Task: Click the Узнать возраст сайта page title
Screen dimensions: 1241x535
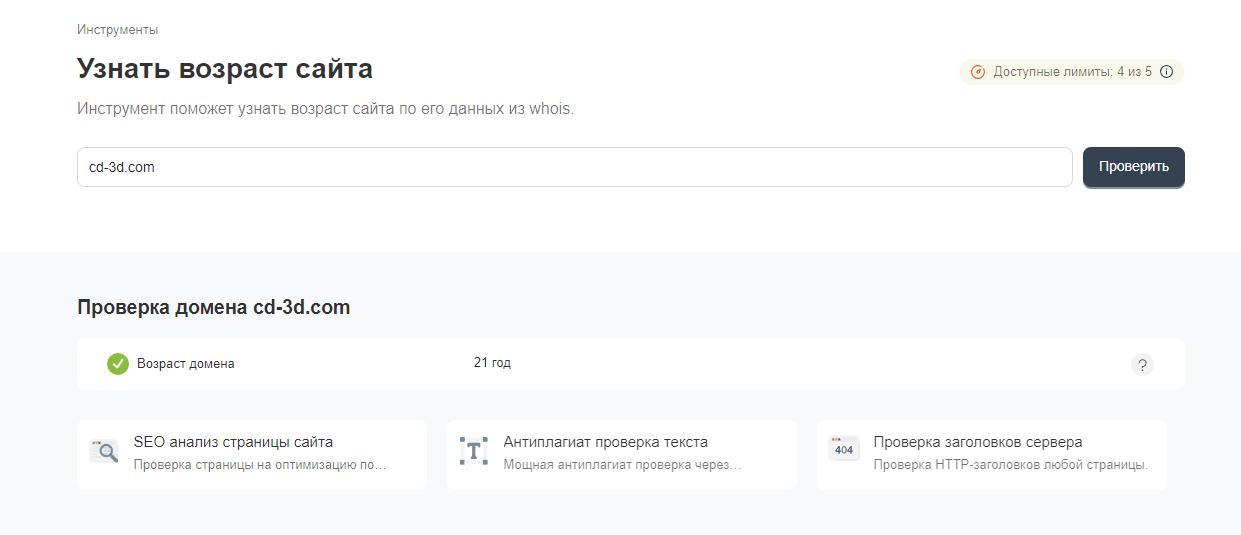Action: [225, 69]
